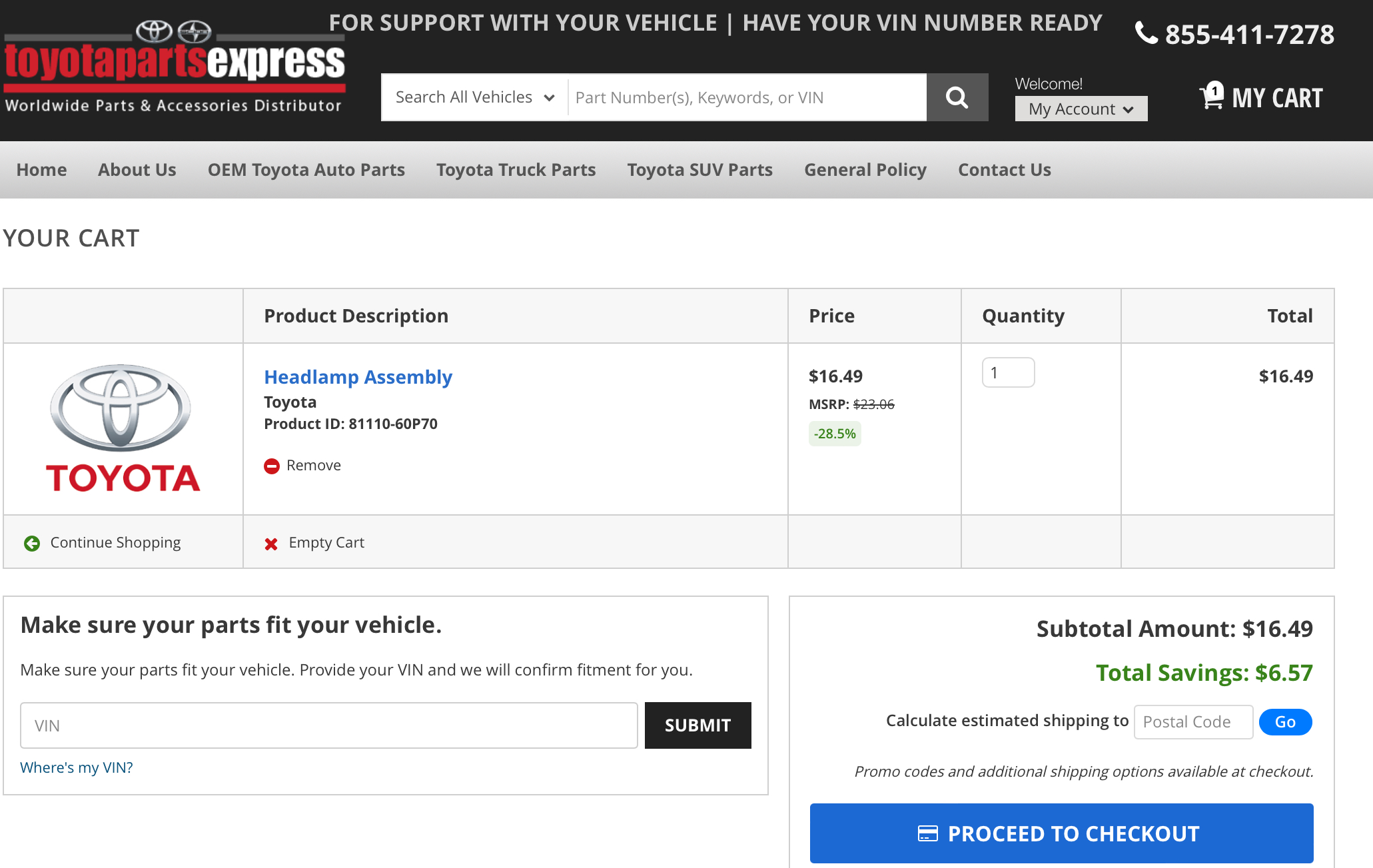Open the OEM Toyota Auto Parts menu
Image resolution: width=1373 pixels, height=868 pixels.
pyautogui.click(x=306, y=170)
